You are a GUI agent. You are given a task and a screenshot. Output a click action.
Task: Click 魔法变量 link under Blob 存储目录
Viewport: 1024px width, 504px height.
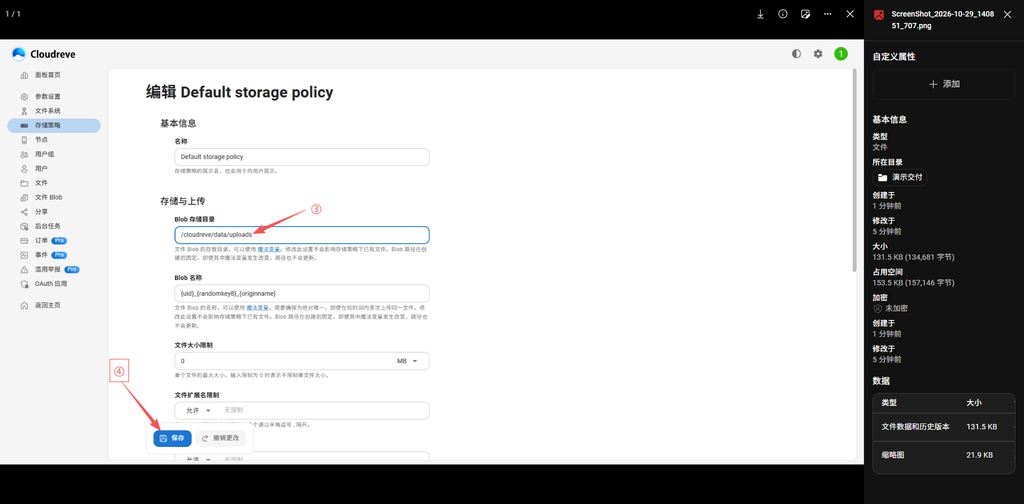pos(268,249)
